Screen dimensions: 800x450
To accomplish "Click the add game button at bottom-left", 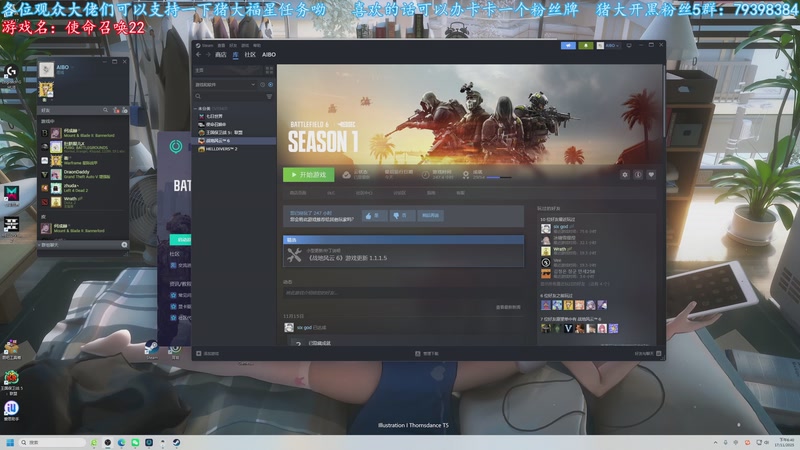I will [208, 354].
